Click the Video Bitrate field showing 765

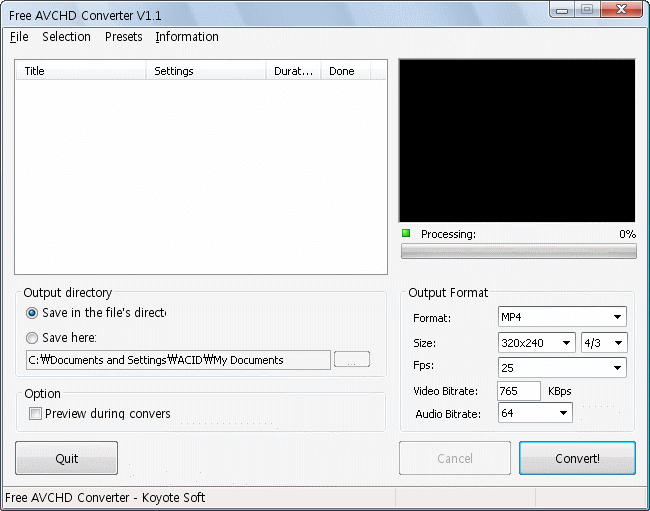tap(519, 391)
